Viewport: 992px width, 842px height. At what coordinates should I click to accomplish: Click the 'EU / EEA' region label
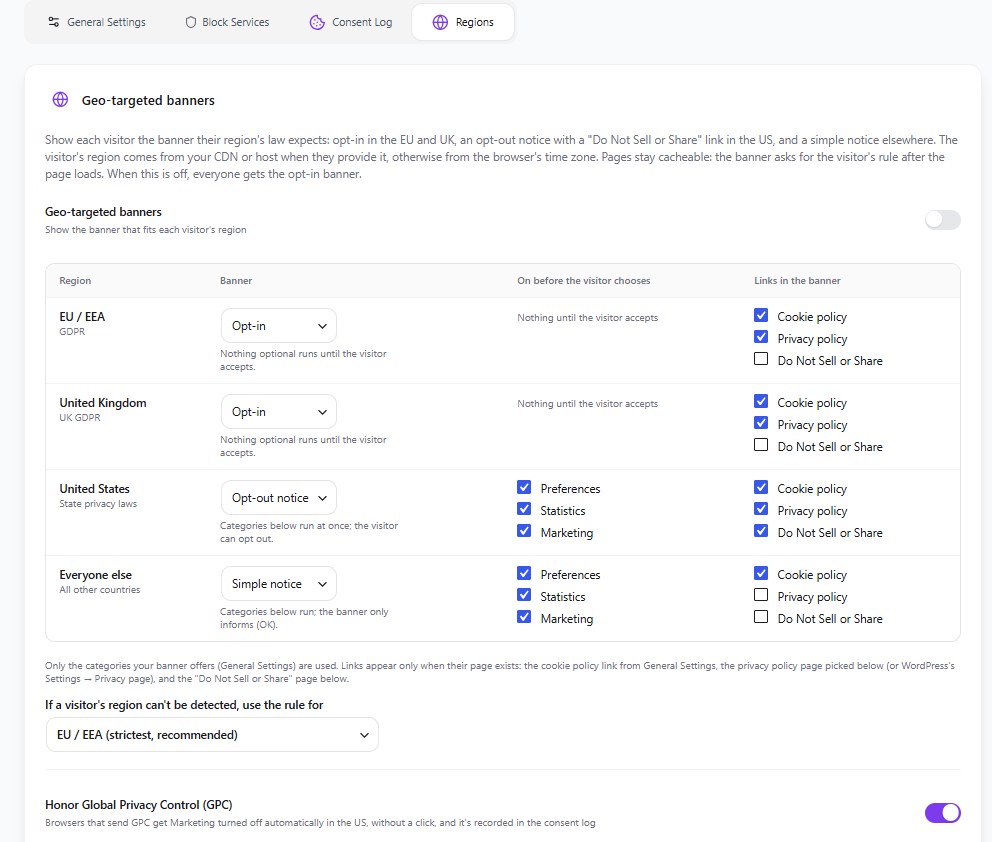click(x=82, y=317)
